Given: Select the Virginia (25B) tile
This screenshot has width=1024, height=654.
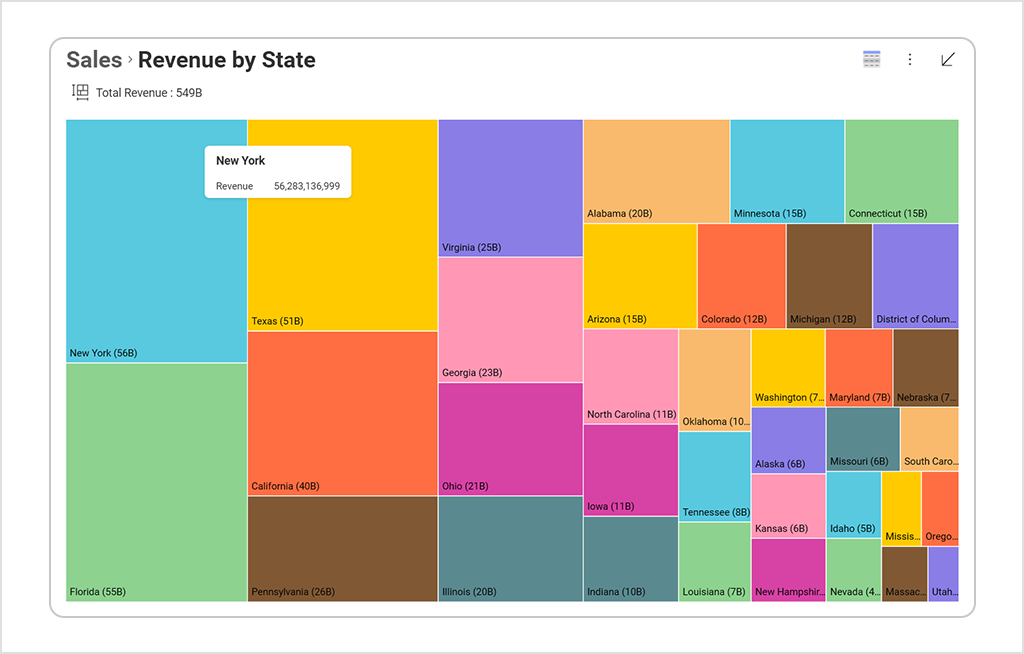Looking at the screenshot, I should (x=508, y=185).
